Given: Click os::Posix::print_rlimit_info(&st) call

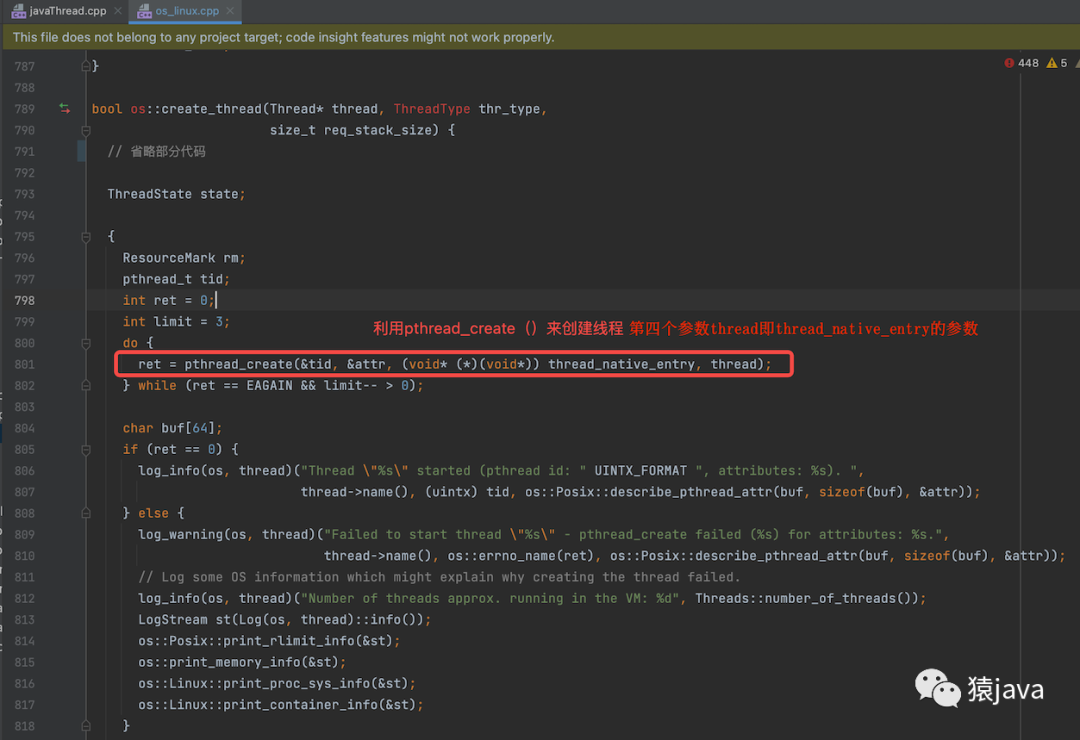Looking at the screenshot, I should click(x=269, y=641).
